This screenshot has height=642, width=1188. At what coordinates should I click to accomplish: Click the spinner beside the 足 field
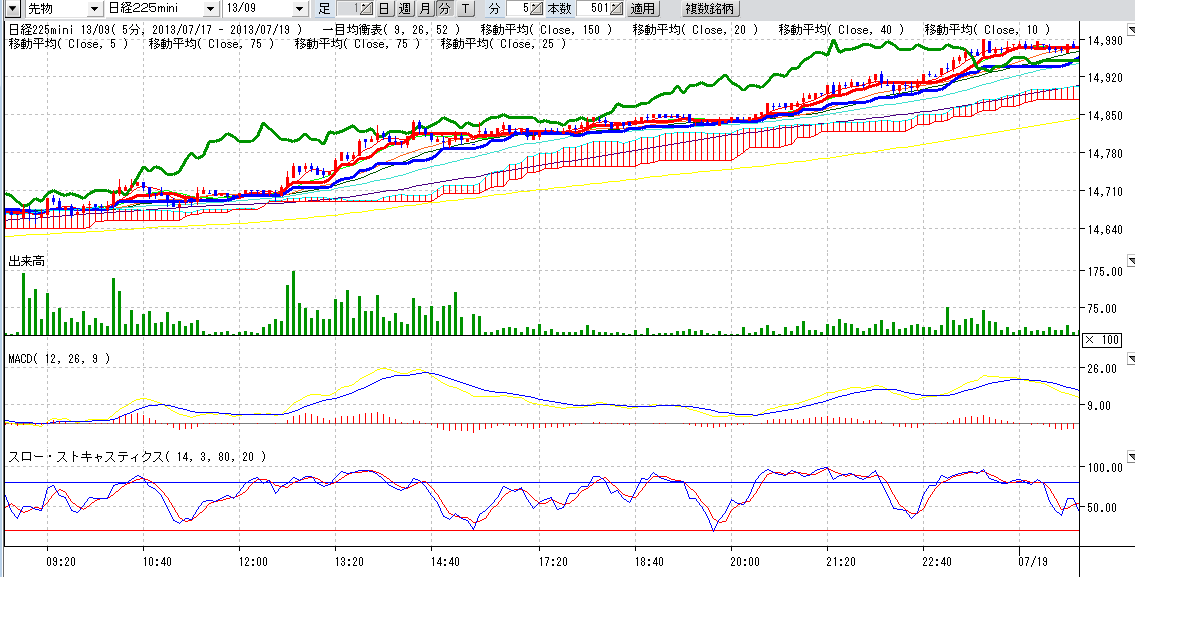[x=365, y=8]
